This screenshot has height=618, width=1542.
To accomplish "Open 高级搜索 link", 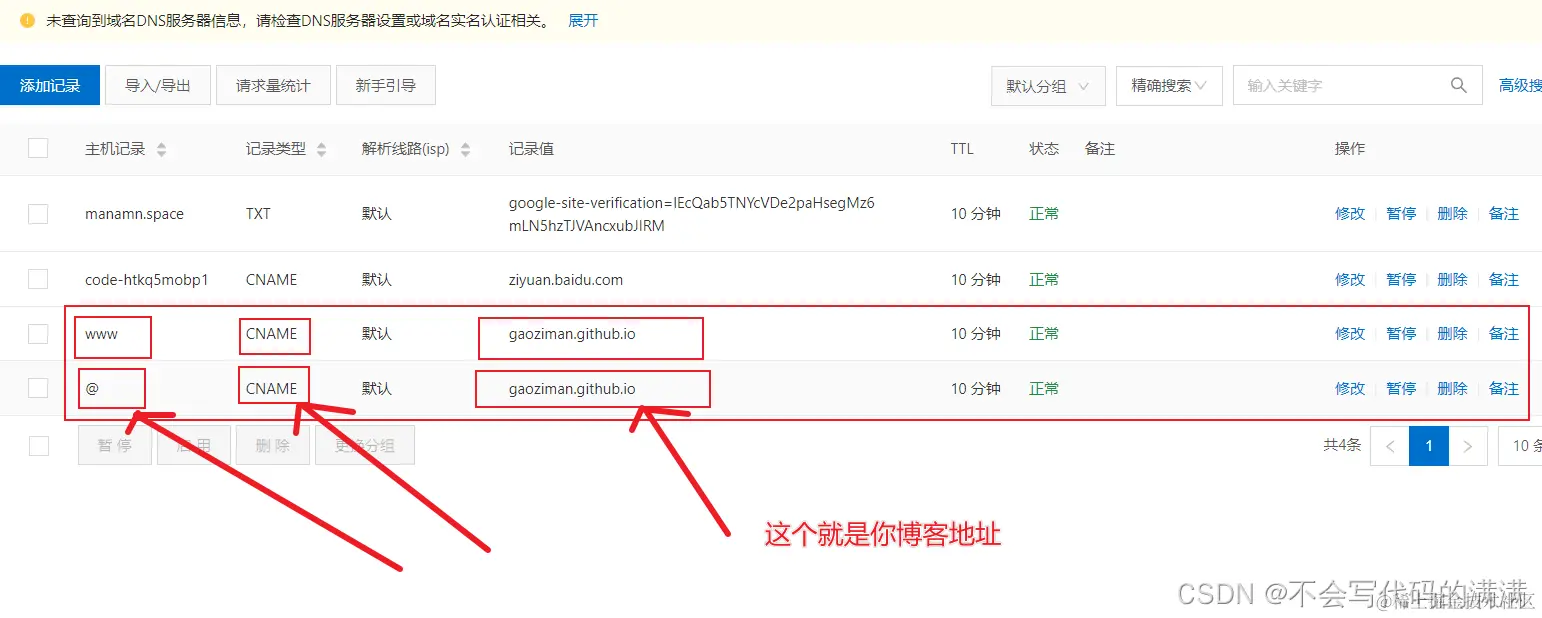I will (1520, 86).
